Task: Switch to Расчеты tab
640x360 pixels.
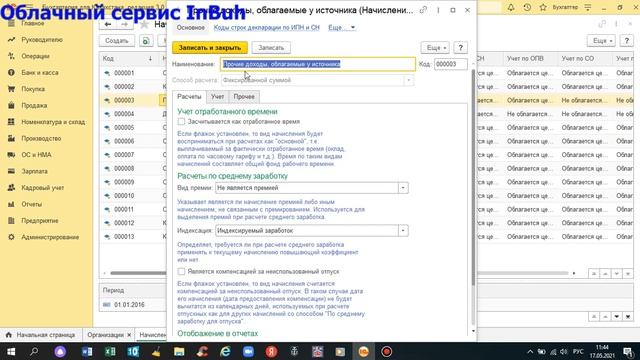Action: 189,97
